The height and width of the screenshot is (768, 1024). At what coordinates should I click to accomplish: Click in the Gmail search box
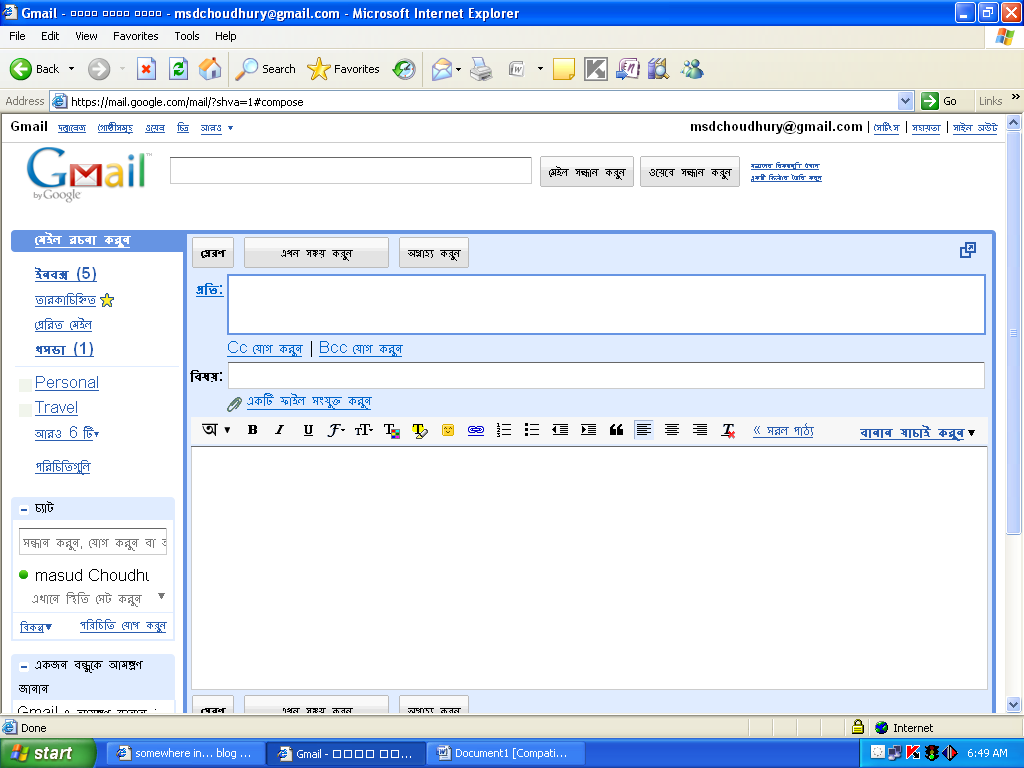pos(351,170)
